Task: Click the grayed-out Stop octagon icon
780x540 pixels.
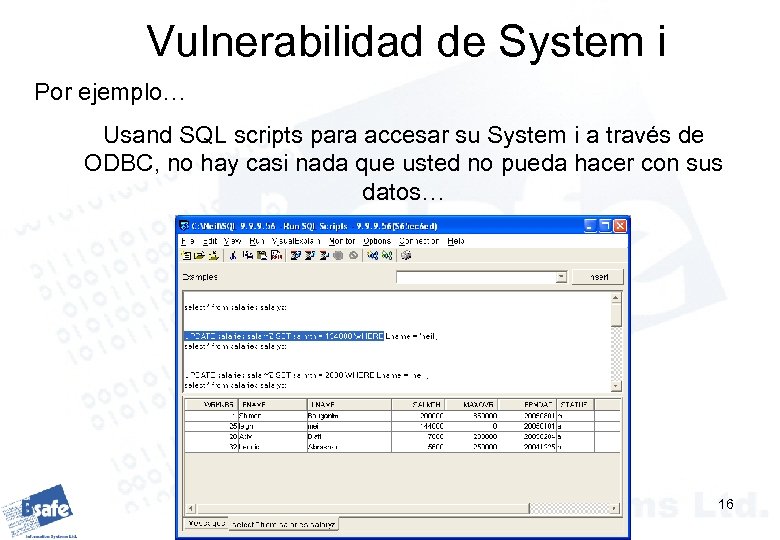Action: (338, 256)
